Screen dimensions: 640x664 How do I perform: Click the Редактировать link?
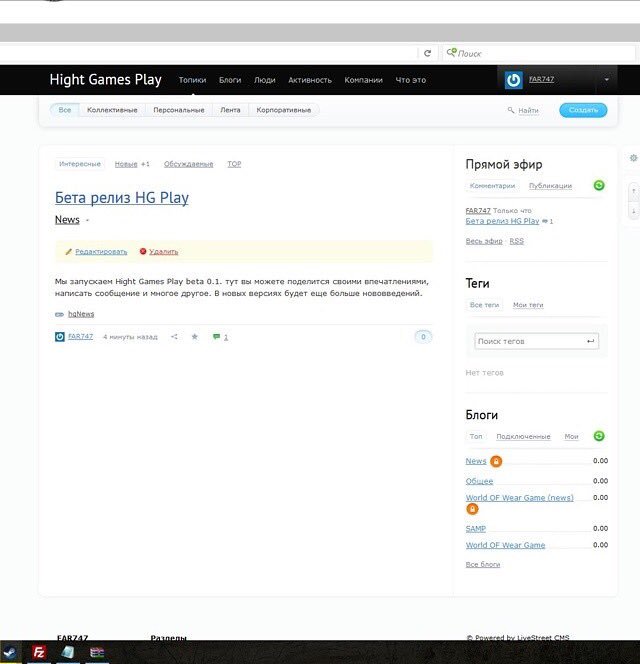pyautogui.click(x=101, y=252)
